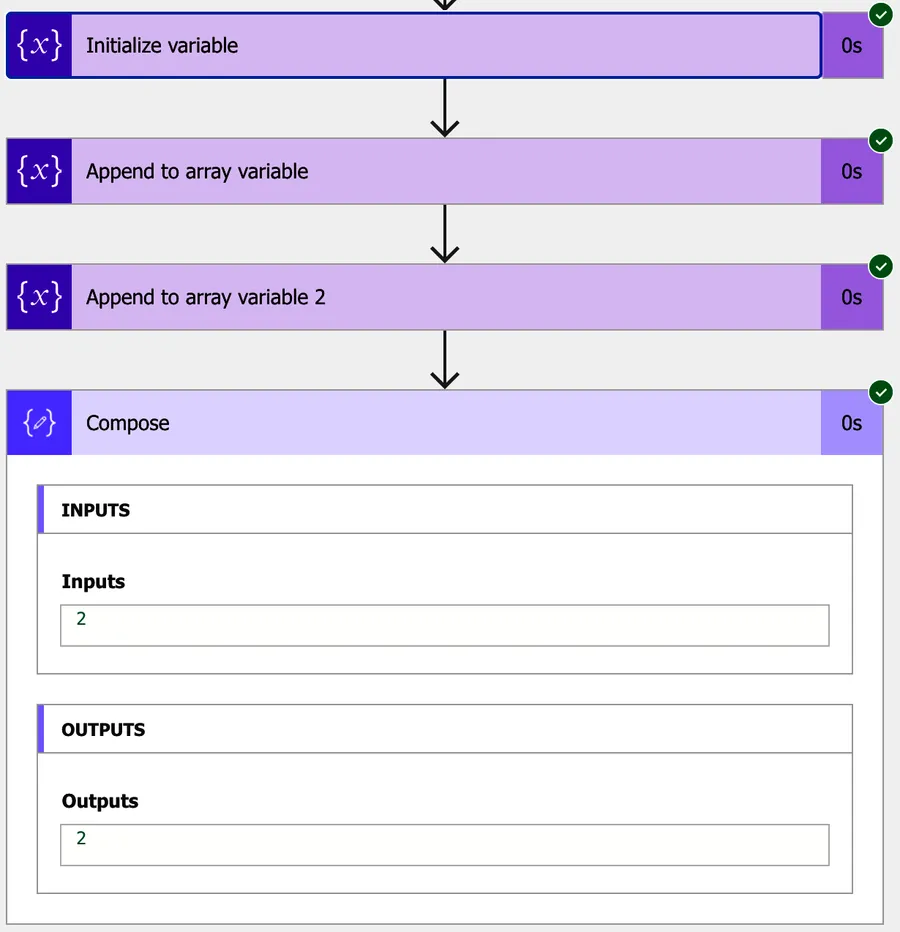Click the Append to array variable icon
Screen dimensions: 900x932
tap(40, 171)
